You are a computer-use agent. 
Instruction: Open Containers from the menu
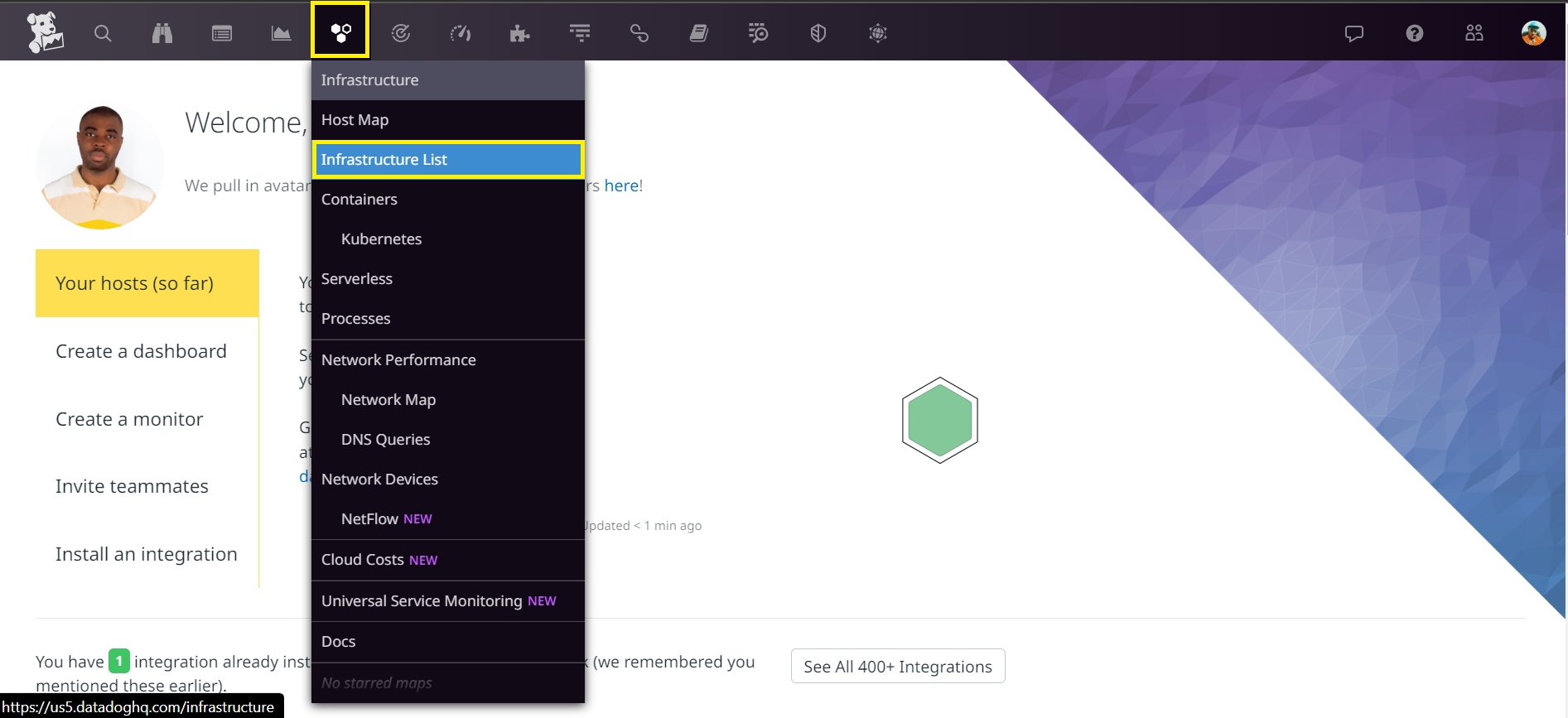click(x=448, y=200)
